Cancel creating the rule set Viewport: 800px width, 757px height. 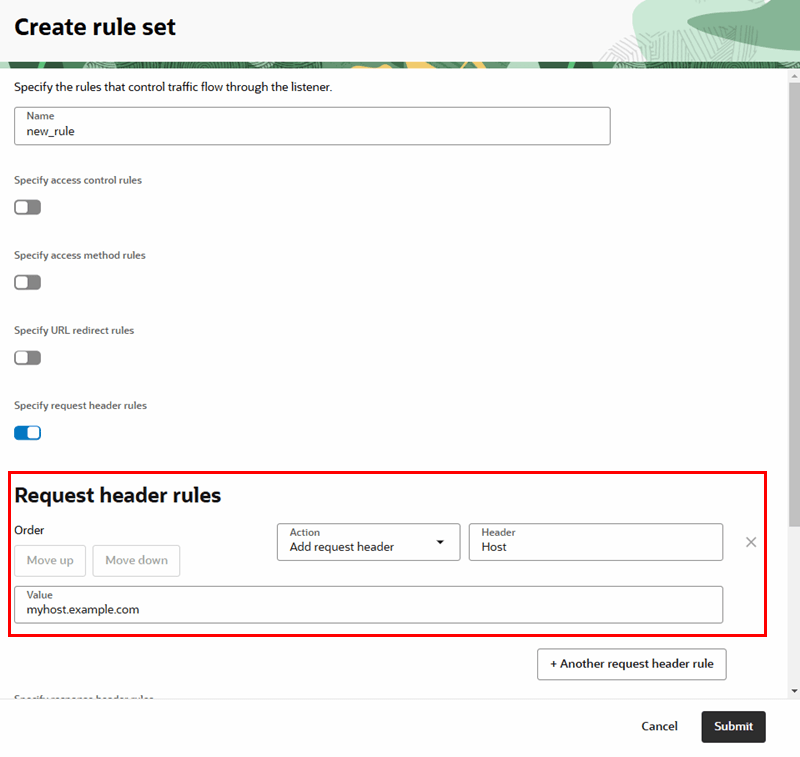659,726
